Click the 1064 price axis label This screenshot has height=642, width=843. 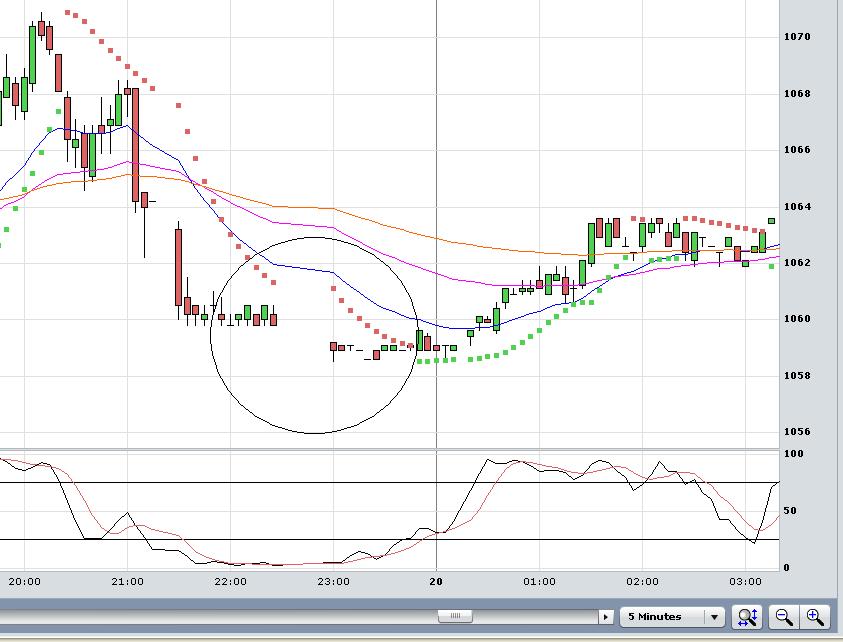pyautogui.click(x=797, y=206)
